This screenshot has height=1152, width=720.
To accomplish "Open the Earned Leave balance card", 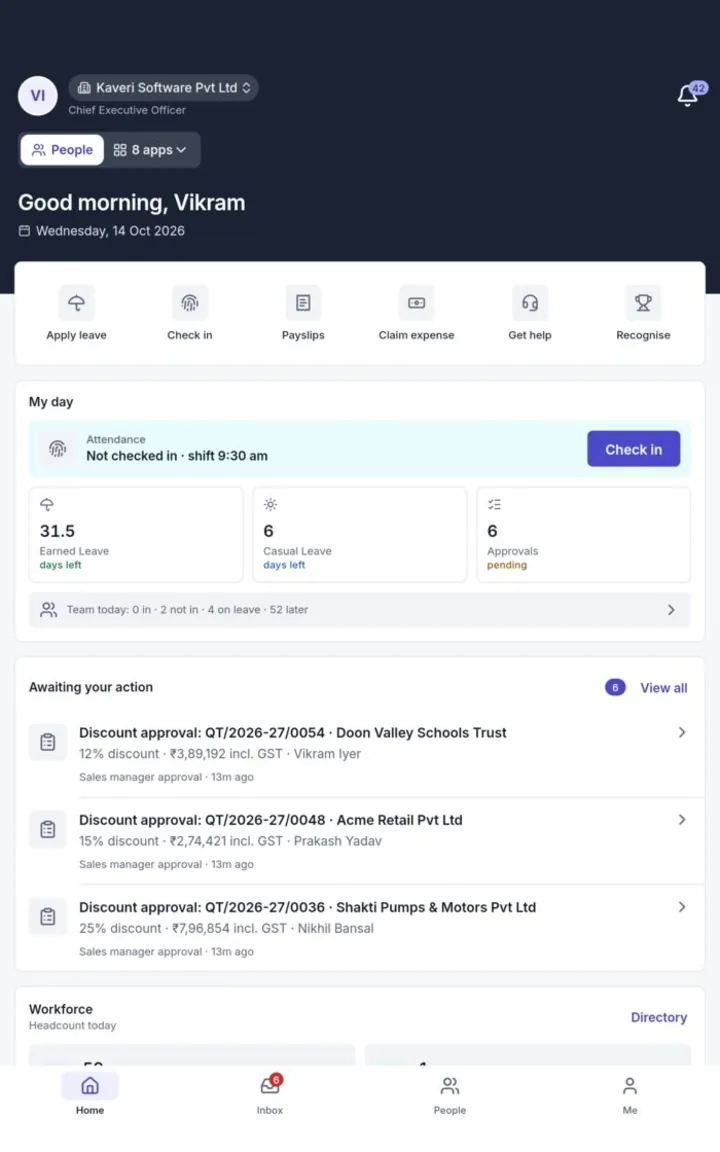I will pos(136,534).
